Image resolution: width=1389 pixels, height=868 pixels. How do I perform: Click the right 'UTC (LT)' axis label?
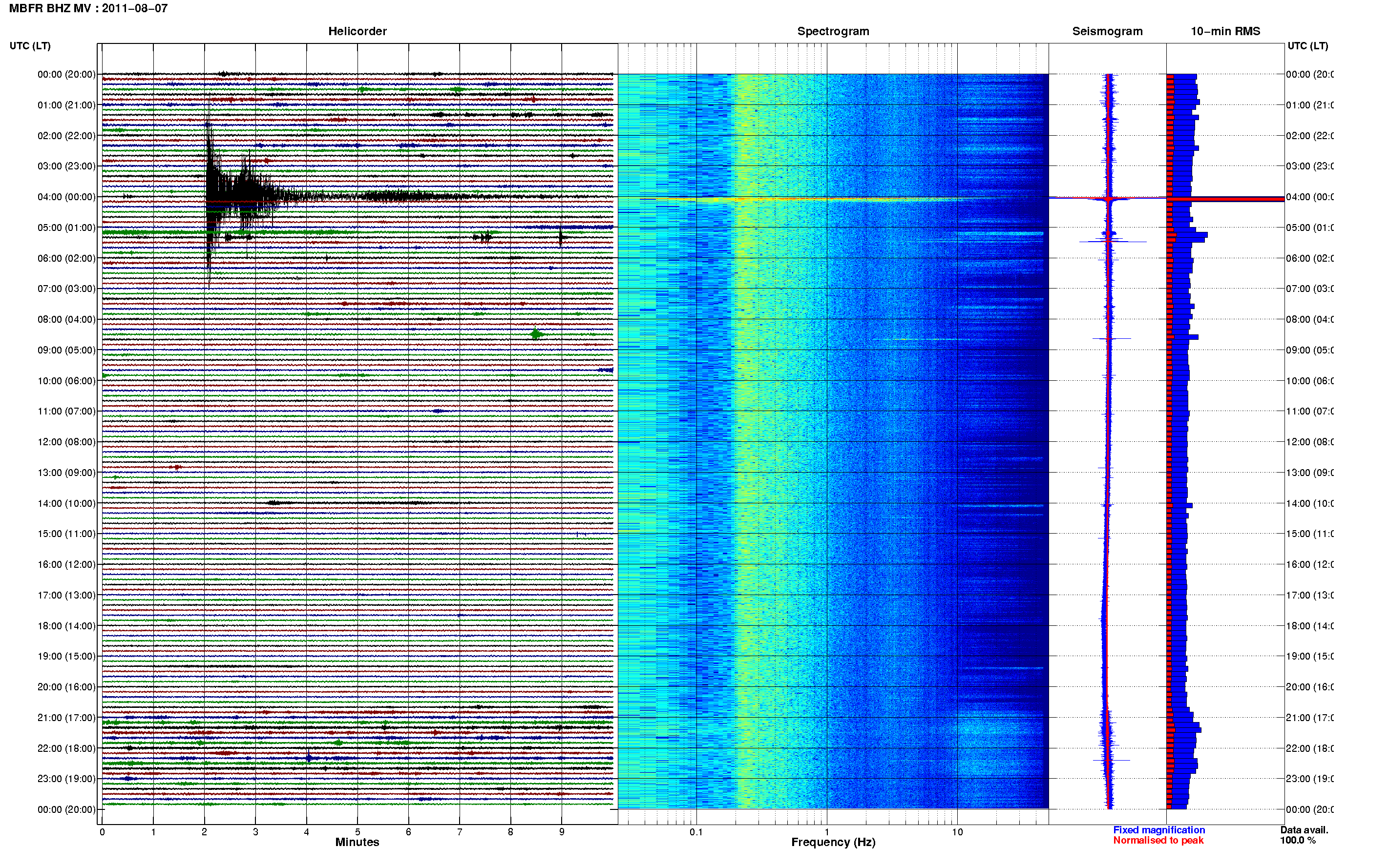(1307, 46)
